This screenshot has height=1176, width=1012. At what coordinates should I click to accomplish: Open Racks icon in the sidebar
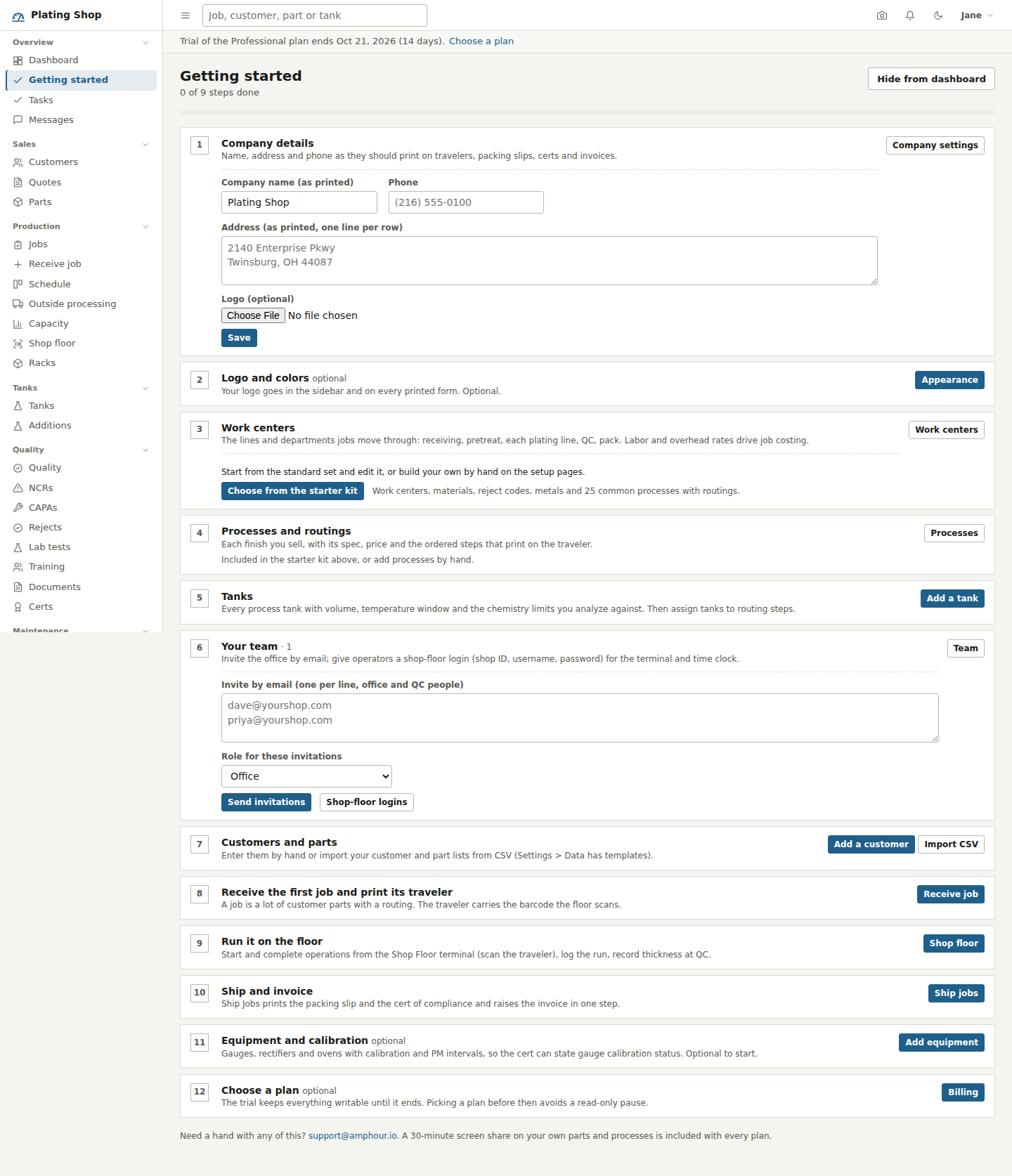point(18,363)
